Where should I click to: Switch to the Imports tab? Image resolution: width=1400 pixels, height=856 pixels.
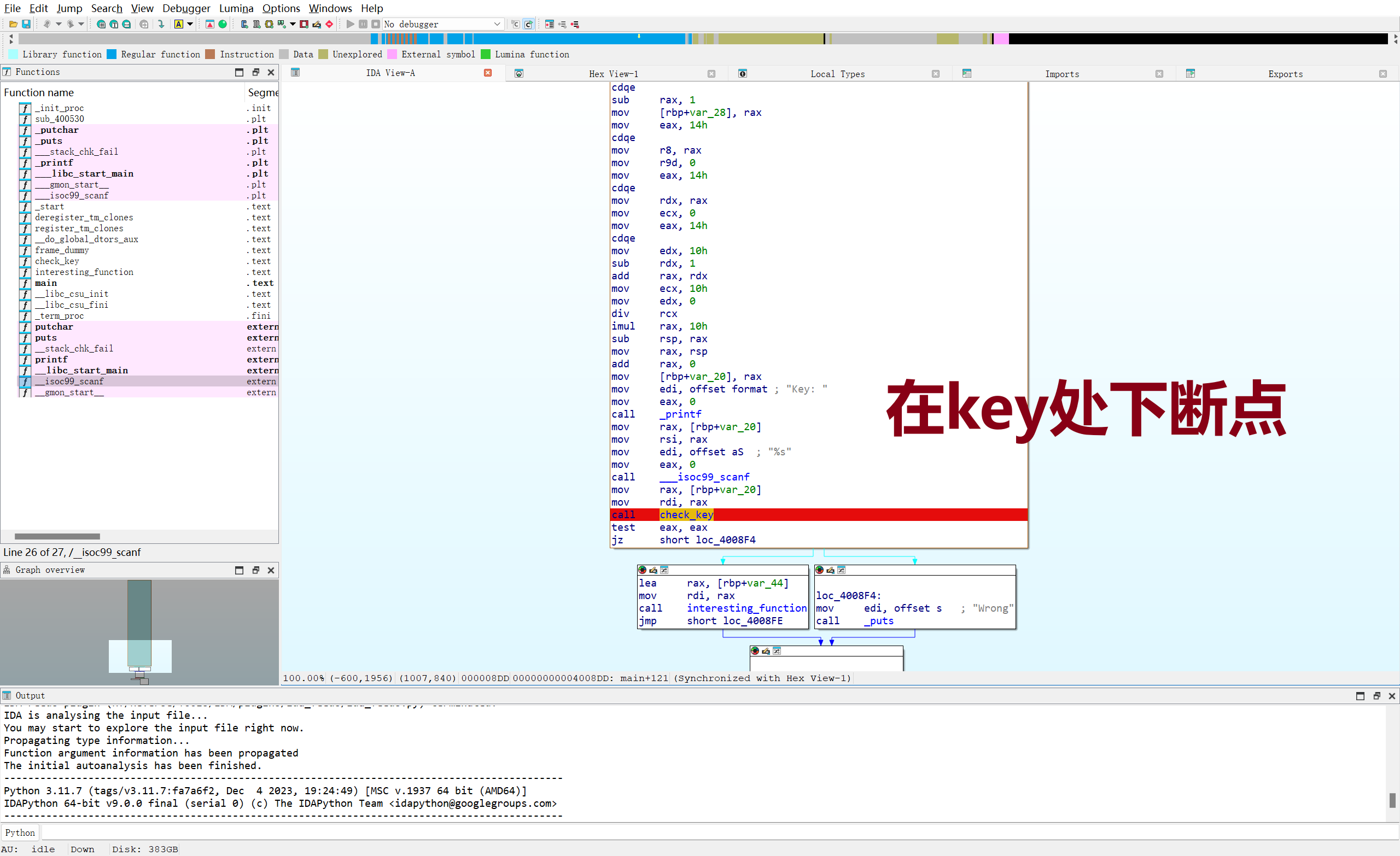coord(1061,74)
